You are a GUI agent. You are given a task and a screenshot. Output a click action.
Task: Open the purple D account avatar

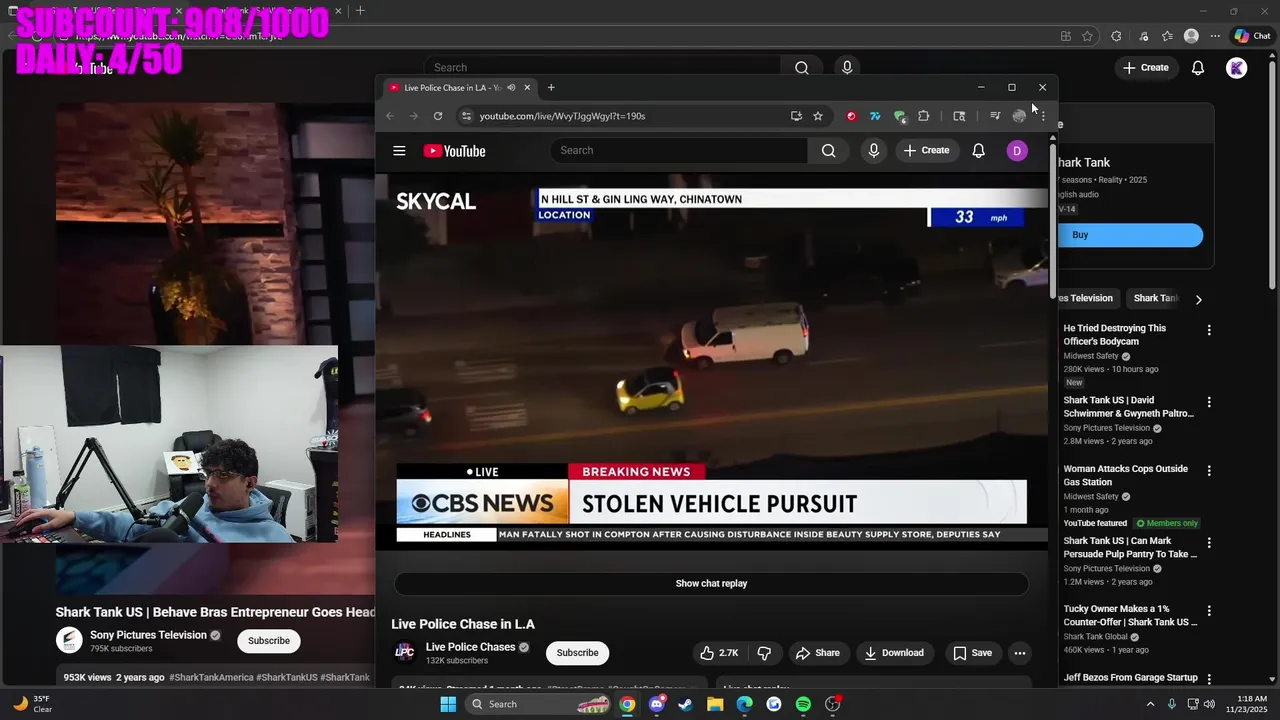[x=1016, y=151]
